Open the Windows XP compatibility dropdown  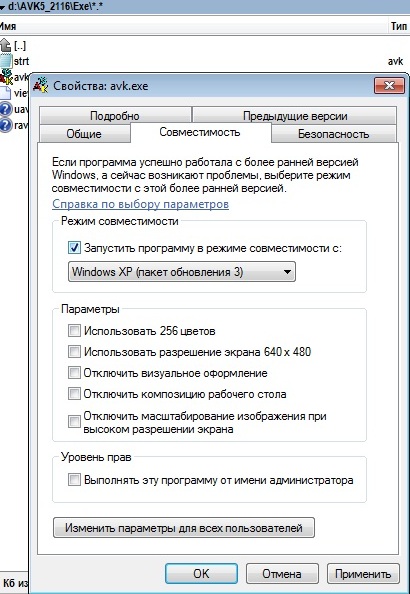(x=182, y=272)
